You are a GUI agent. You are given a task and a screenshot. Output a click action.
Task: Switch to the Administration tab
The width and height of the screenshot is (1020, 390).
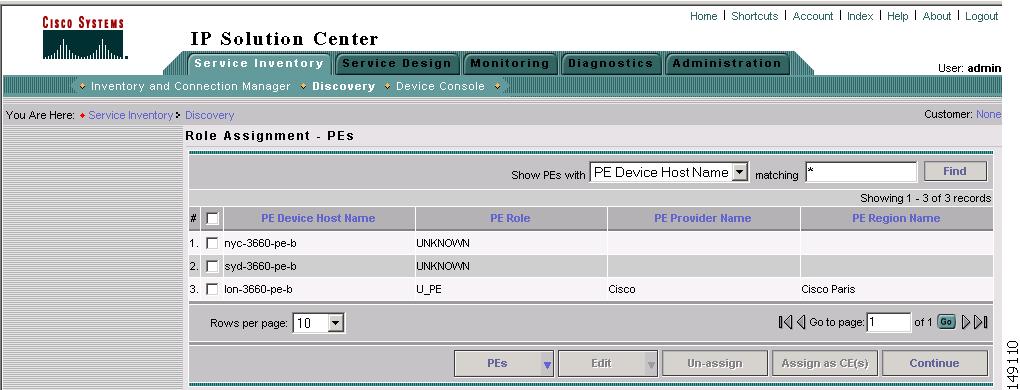click(x=727, y=64)
